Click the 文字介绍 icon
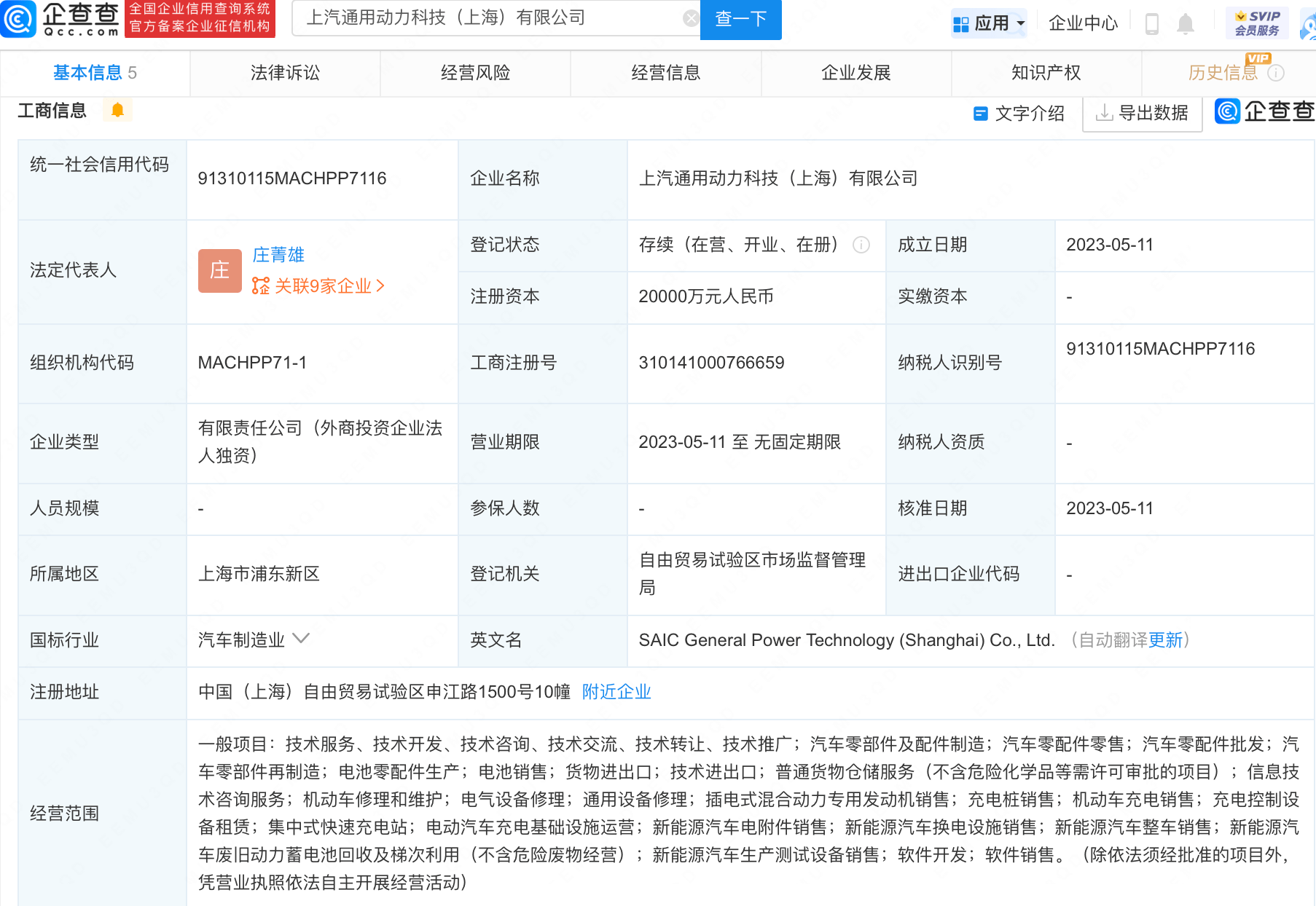This screenshot has height=906, width=1316. tap(981, 114)
